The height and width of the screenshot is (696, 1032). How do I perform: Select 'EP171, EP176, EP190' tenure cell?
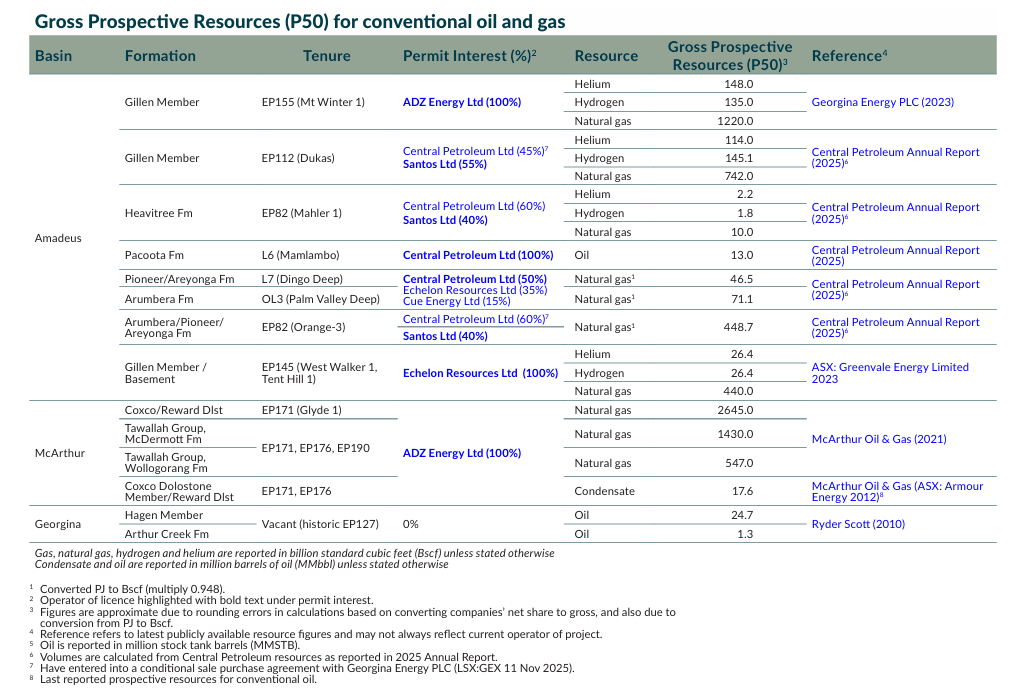[x=315, y=448]
